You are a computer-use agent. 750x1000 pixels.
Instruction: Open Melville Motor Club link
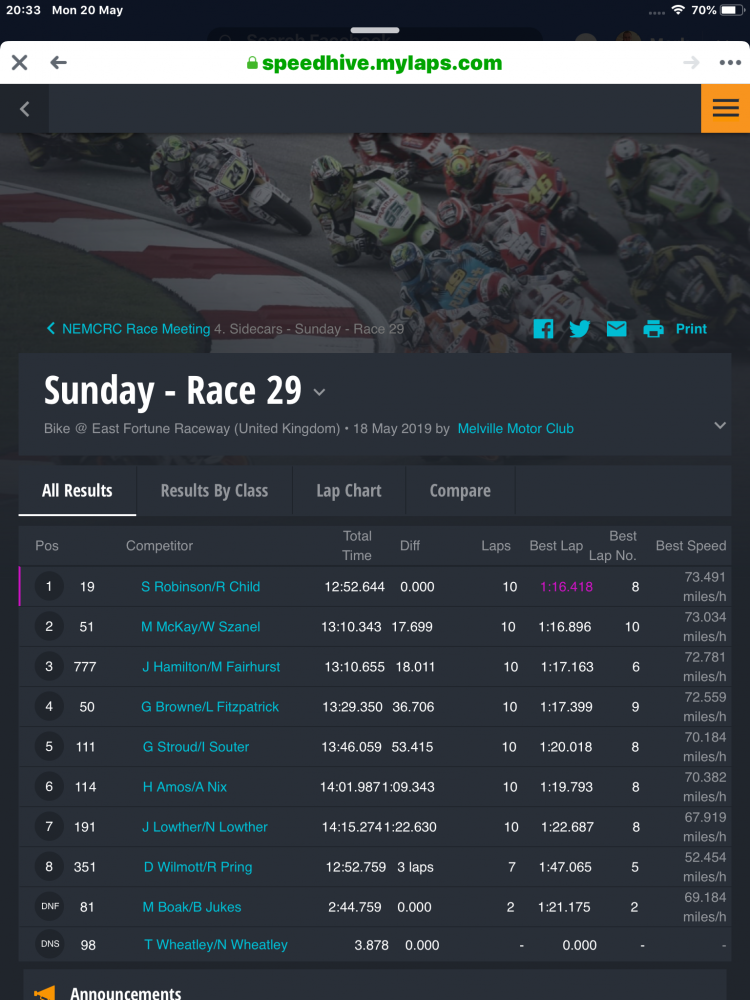point(515,428)
